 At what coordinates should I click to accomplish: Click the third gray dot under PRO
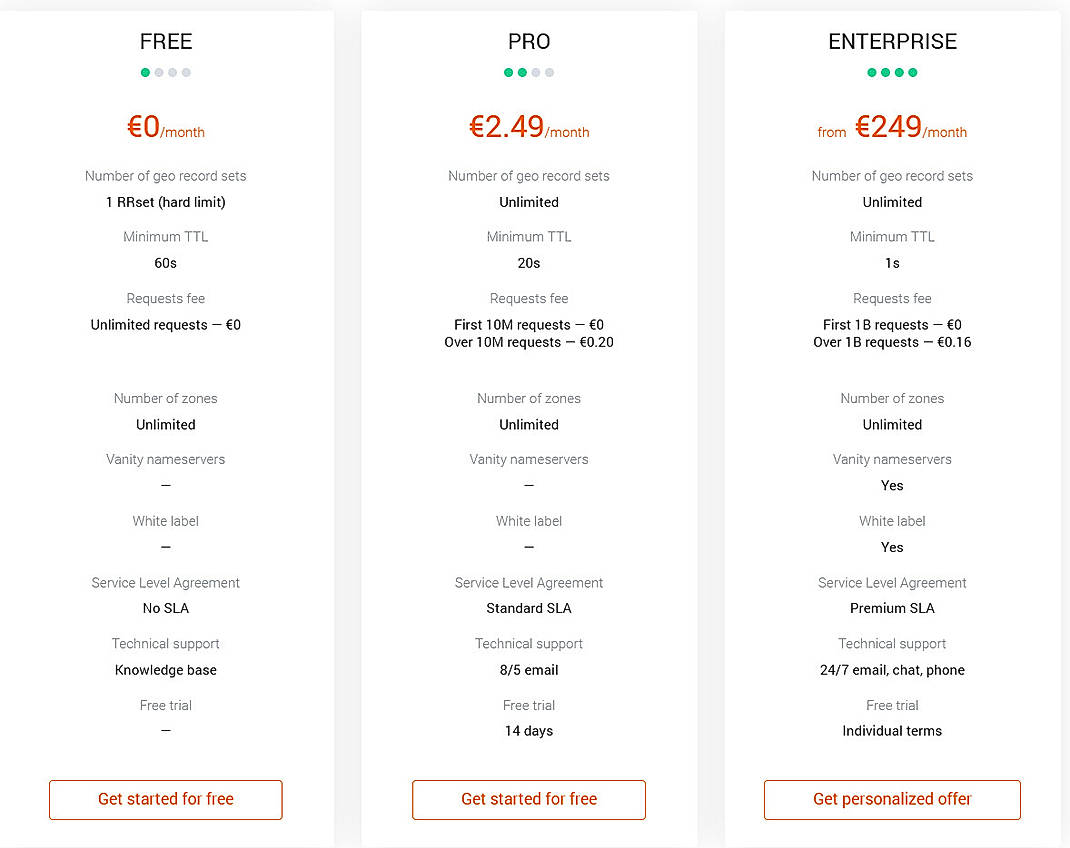click(x=536, y=72)
